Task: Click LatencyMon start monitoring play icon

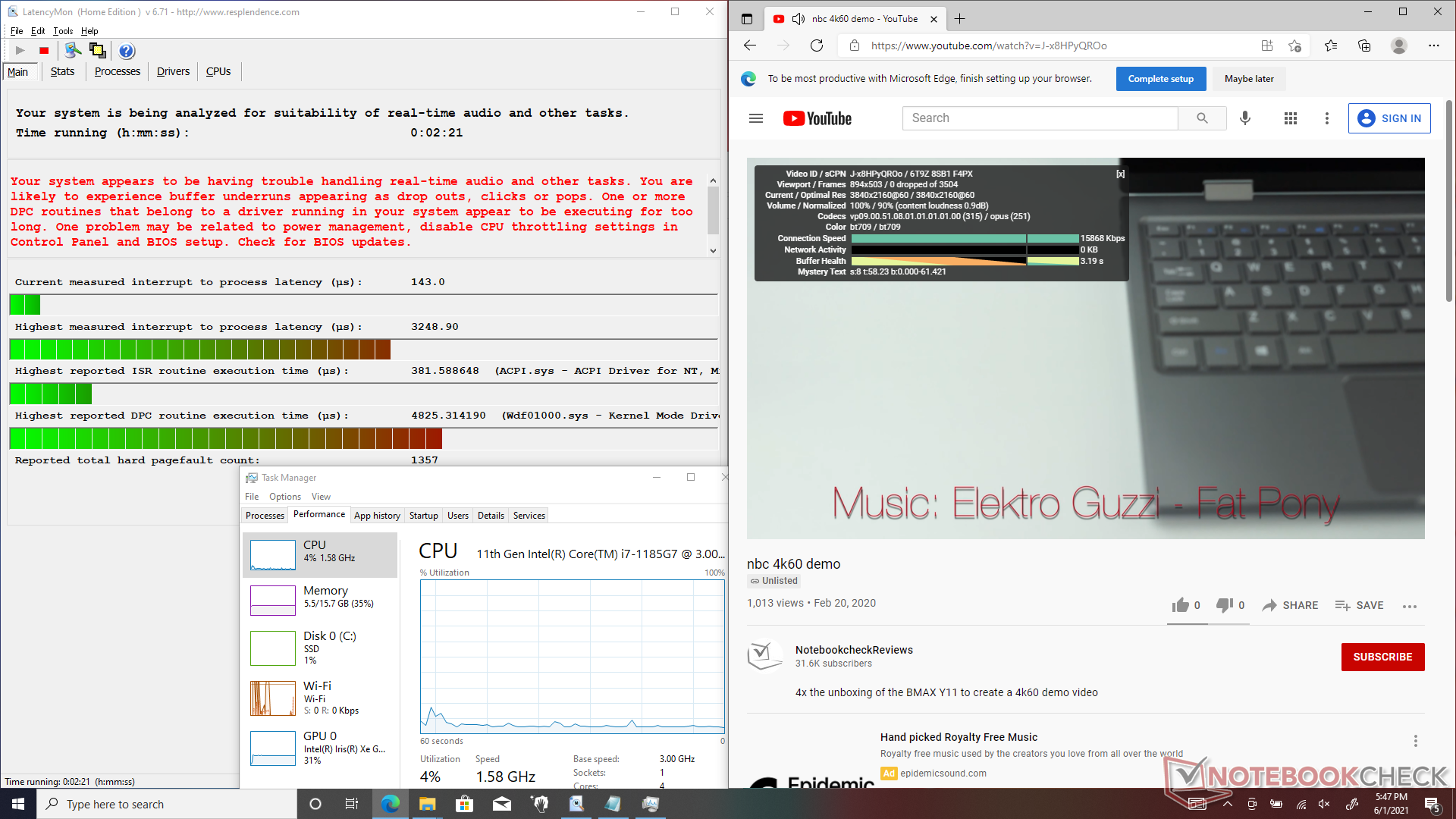Action: click(20, 51)
